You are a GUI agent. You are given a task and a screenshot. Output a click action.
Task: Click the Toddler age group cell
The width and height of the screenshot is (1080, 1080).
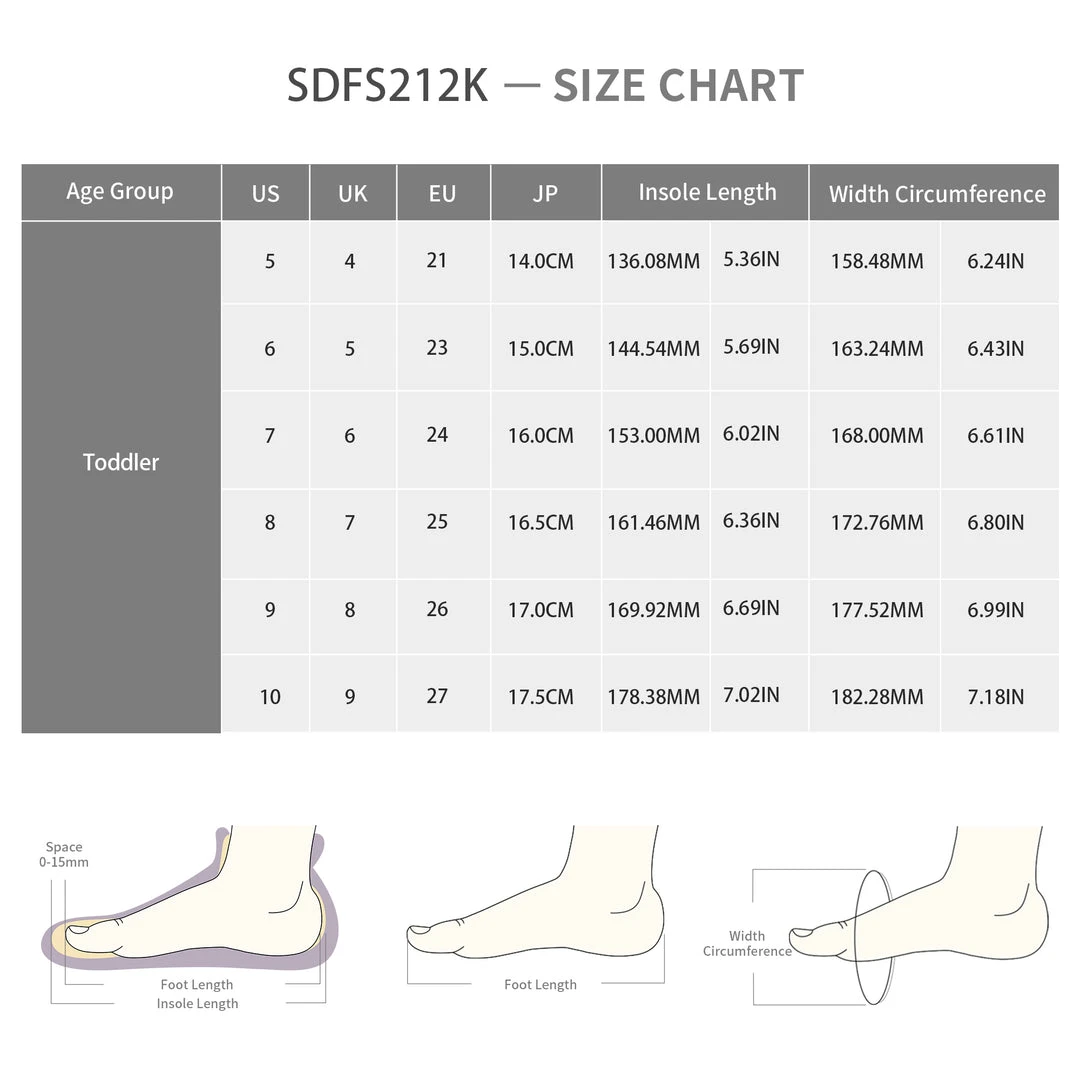click(x=121, y=462)
